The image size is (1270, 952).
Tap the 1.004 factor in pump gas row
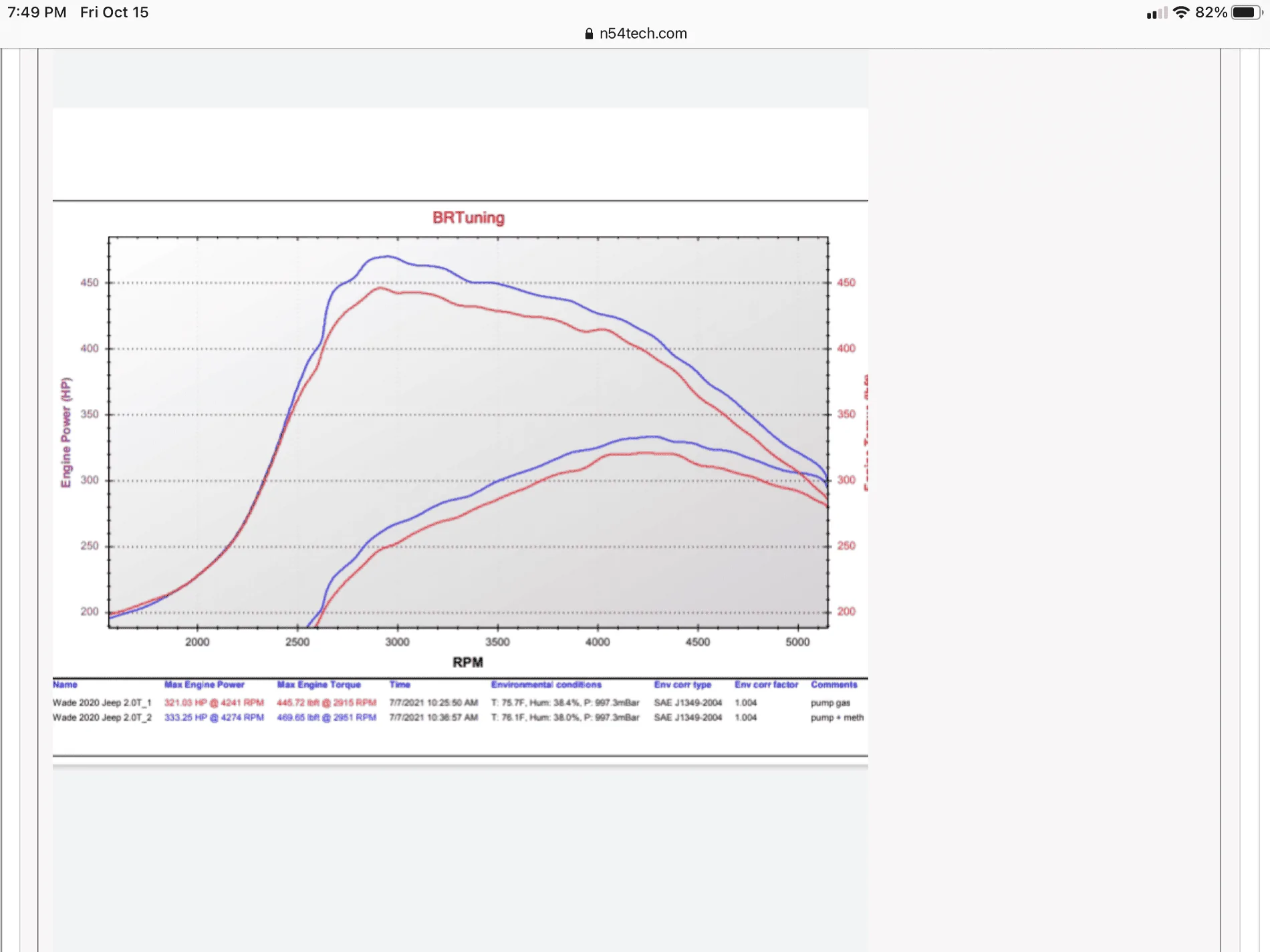pos(746,703)
